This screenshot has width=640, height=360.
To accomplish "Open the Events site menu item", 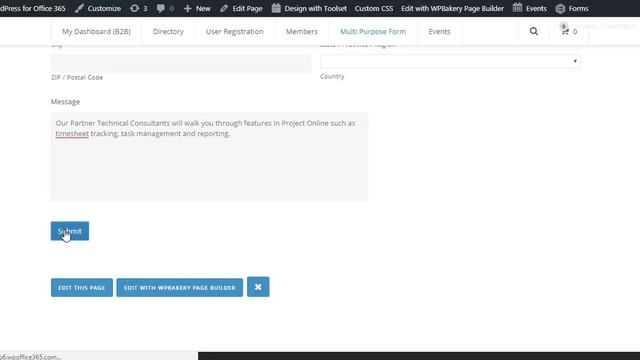I will [x=439, y=31].
